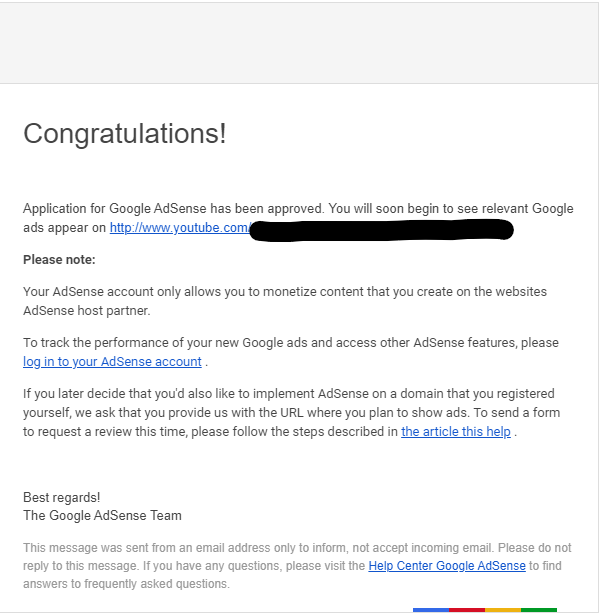Click the 'If you later decide' paragraph
Screen dimensions: 600x613
(292, 412)
